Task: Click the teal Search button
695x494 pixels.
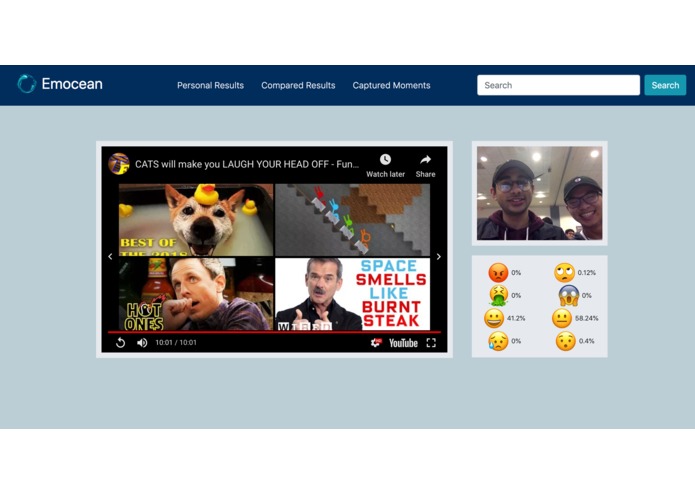Action: pyautogui.click(x=665, y=85)
